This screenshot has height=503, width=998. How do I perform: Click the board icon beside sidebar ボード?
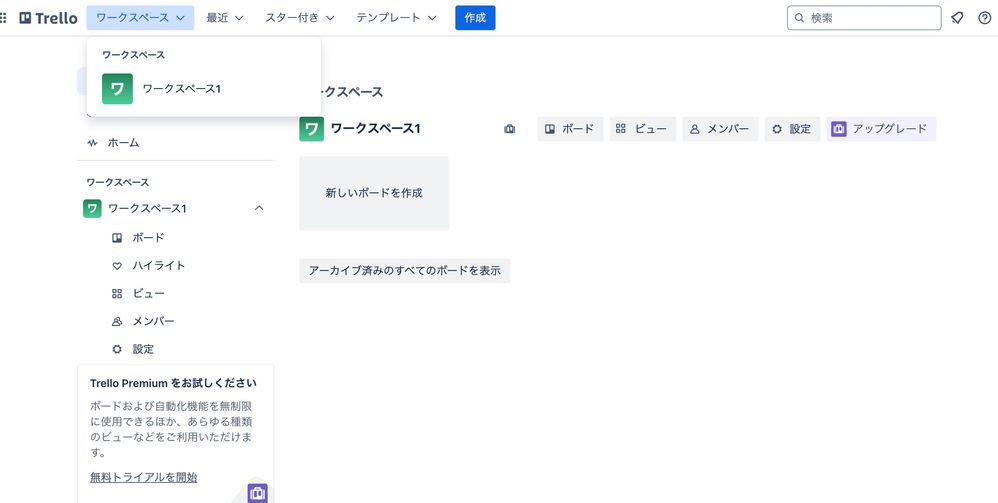pos(117,237)
